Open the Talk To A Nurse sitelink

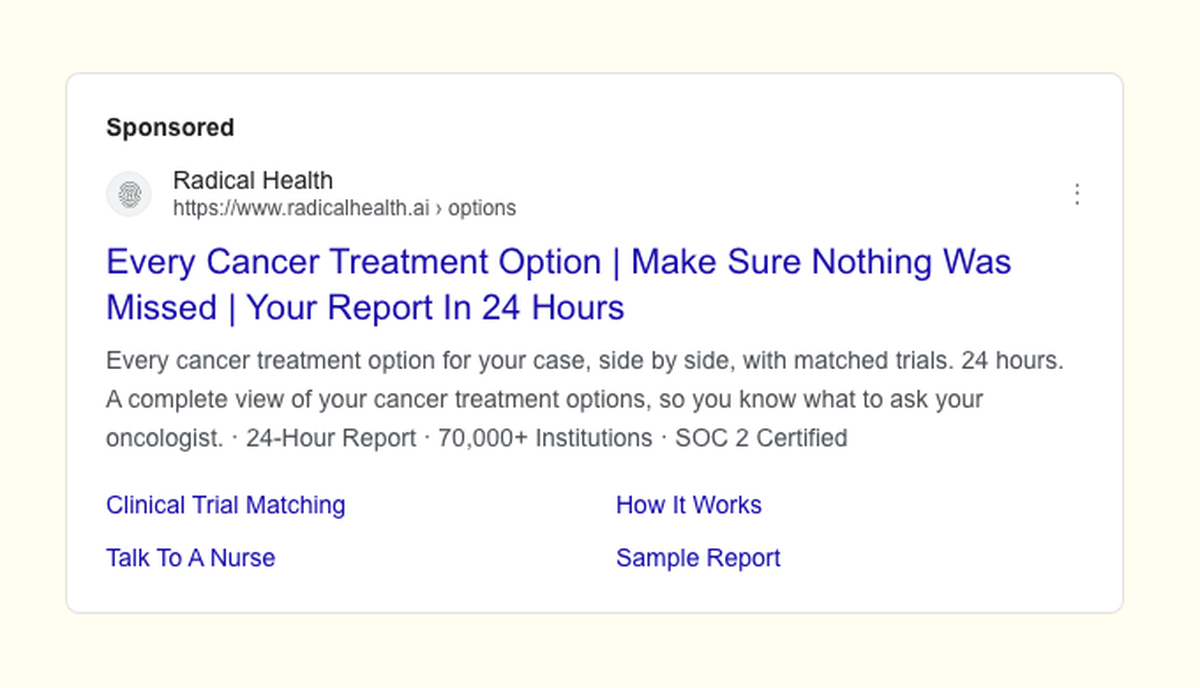point(191,558)
